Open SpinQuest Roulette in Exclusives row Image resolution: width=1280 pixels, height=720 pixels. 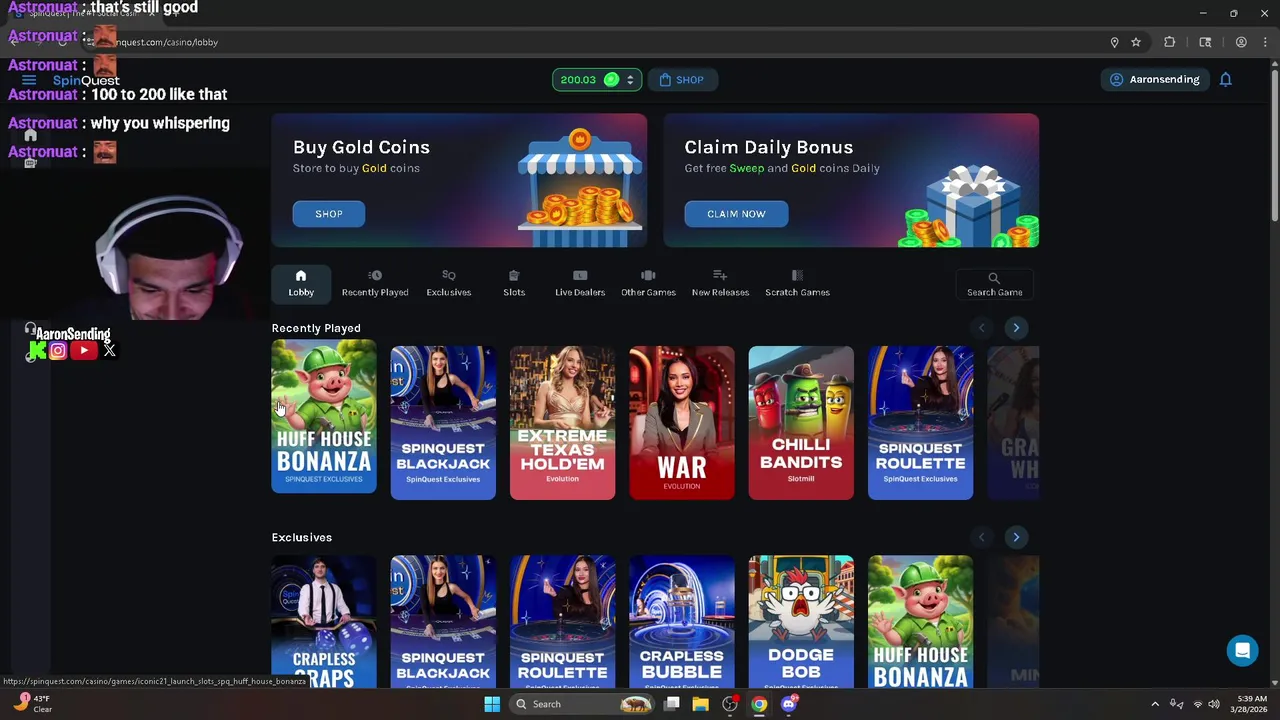pos(562,621)
